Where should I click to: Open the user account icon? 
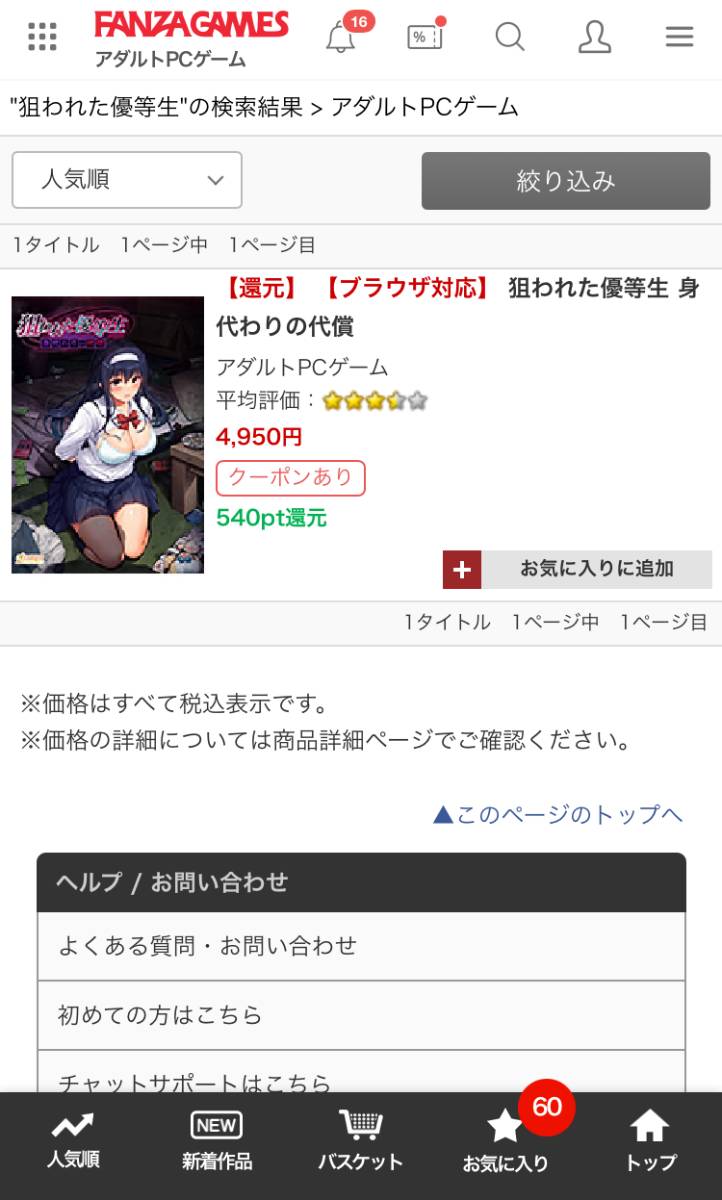tap(595, 37)
